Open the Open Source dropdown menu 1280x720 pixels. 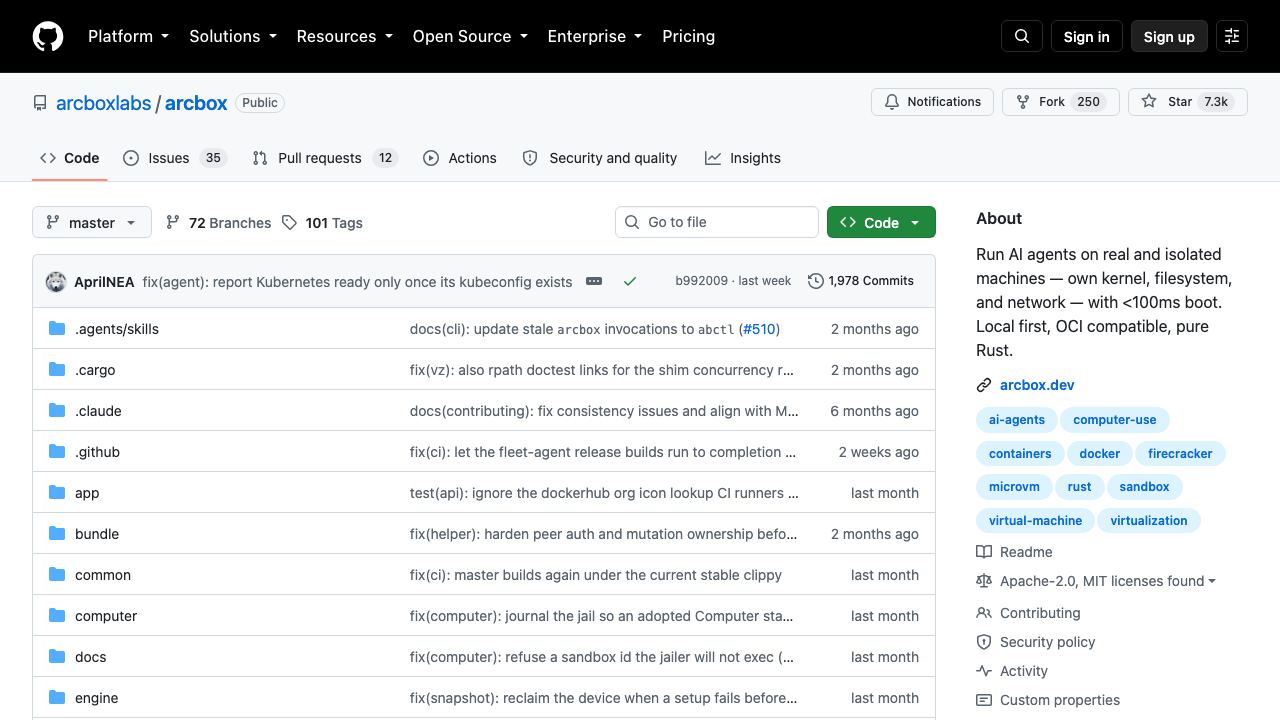point(470,36)
